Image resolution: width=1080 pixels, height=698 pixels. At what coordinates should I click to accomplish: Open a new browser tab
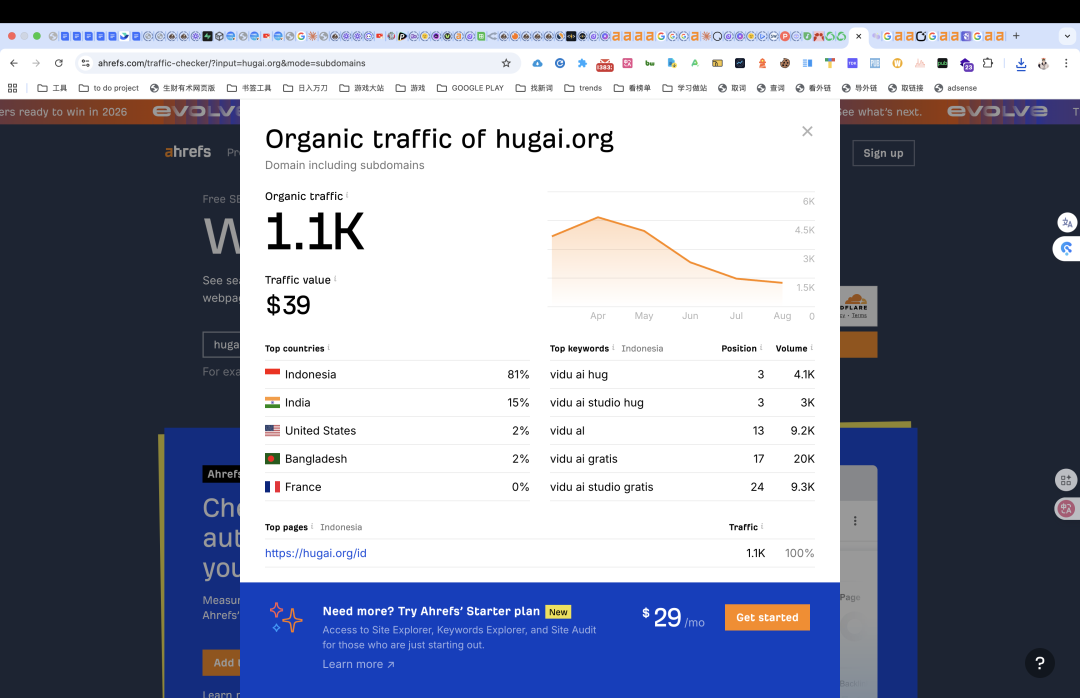(x=1016, y=36)
